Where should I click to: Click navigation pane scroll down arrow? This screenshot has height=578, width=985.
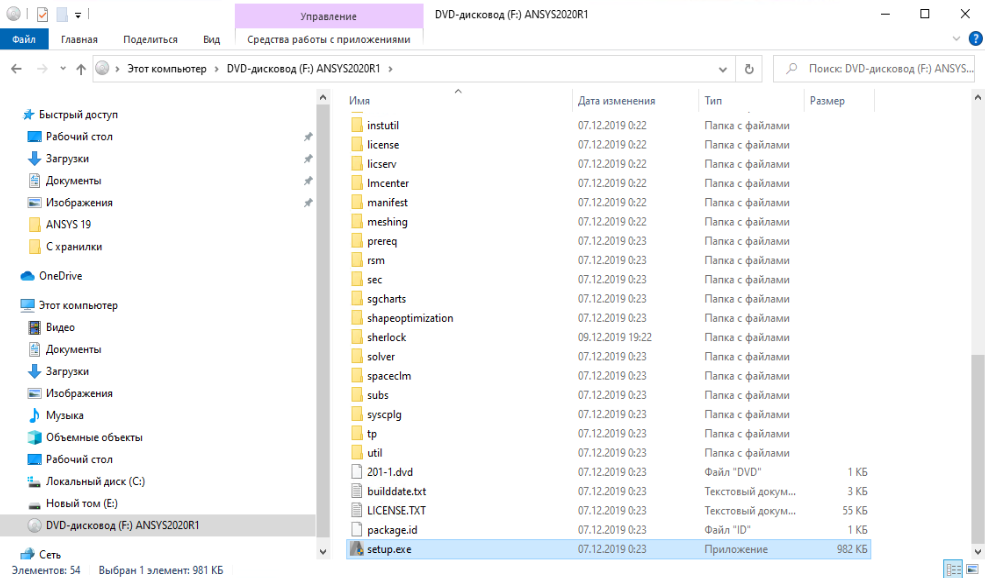pos(323,552)
